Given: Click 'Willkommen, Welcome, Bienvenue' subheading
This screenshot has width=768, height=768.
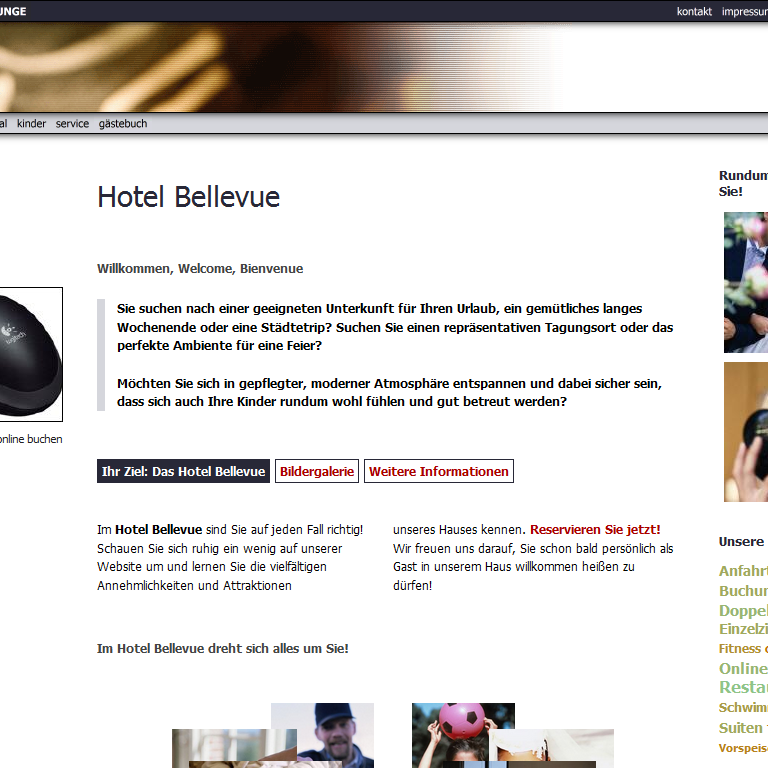Looking at the screenshot, I should [200, 268].
